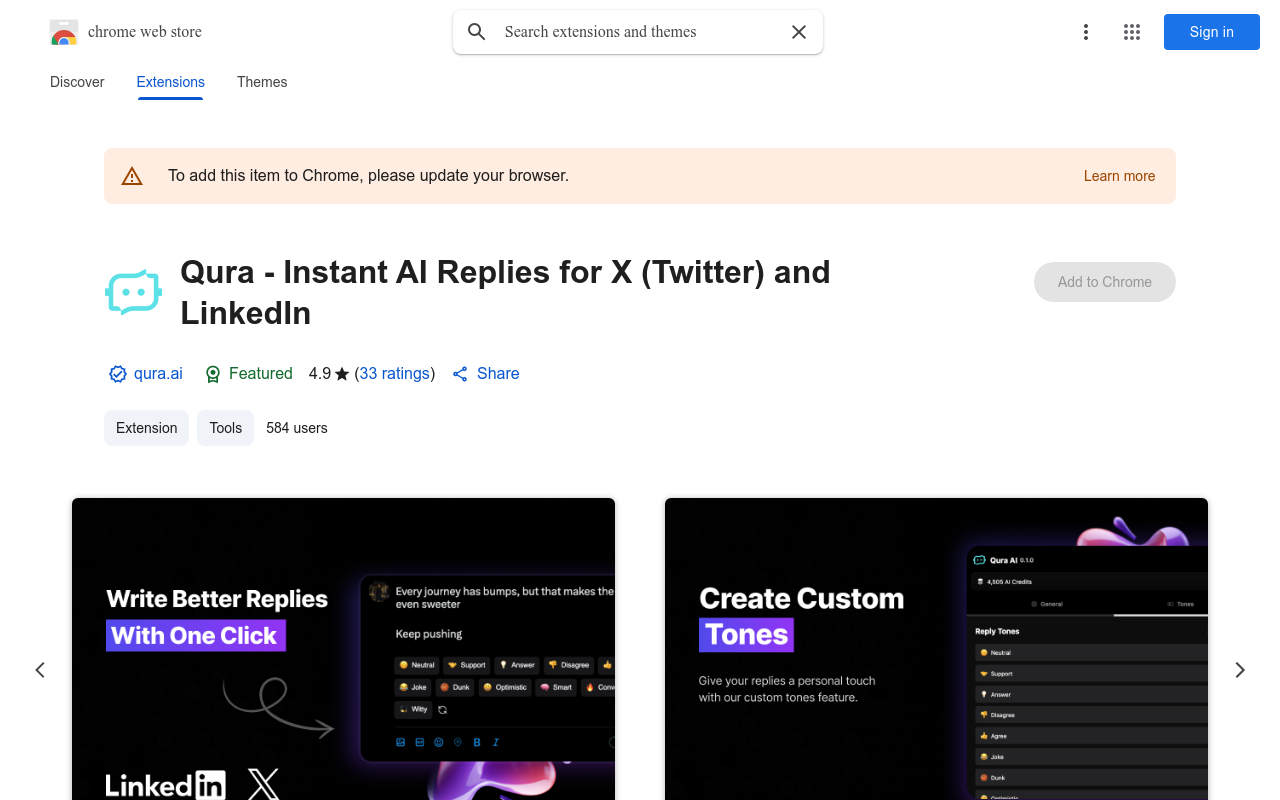Open the qura.ai publisher link
Viewport: 1280px width, 800px height.
click(158, 373)
